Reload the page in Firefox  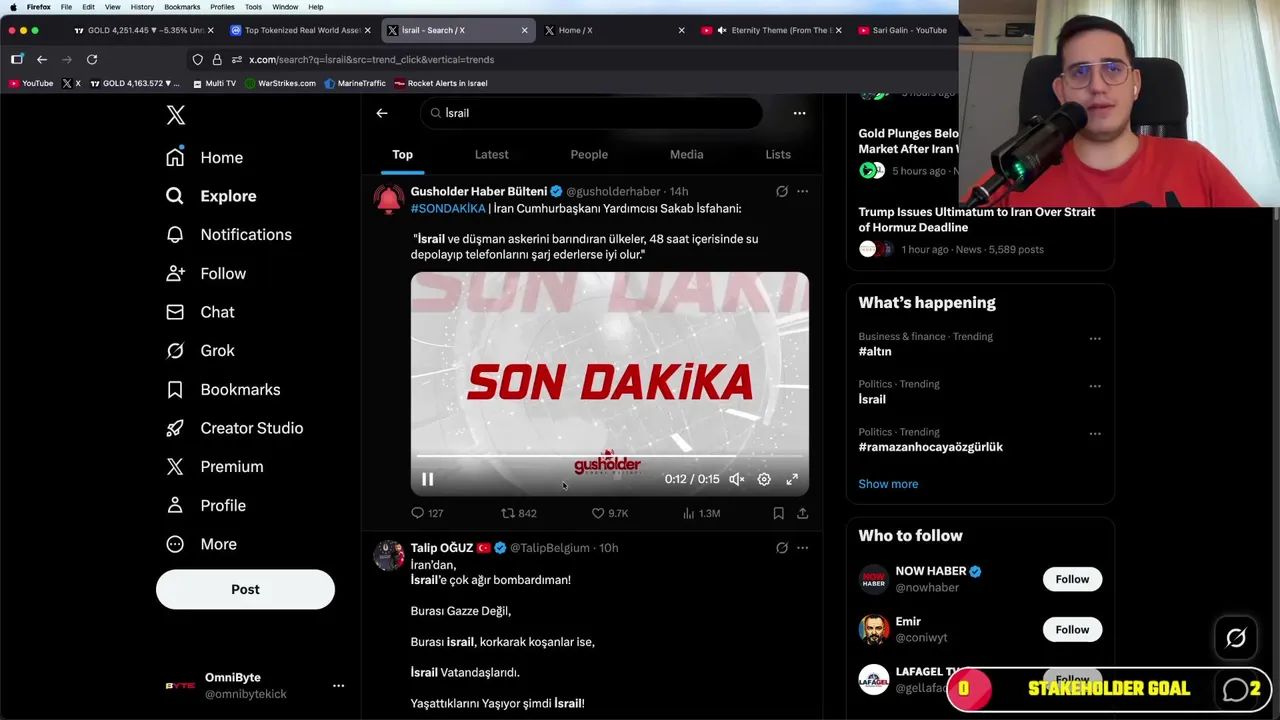[x=91, y=59]
